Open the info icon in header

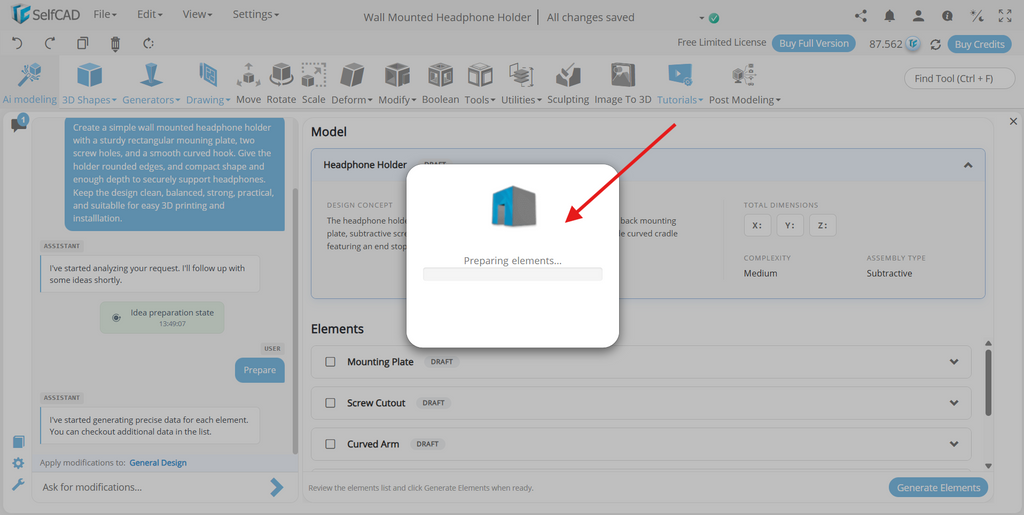947,16
